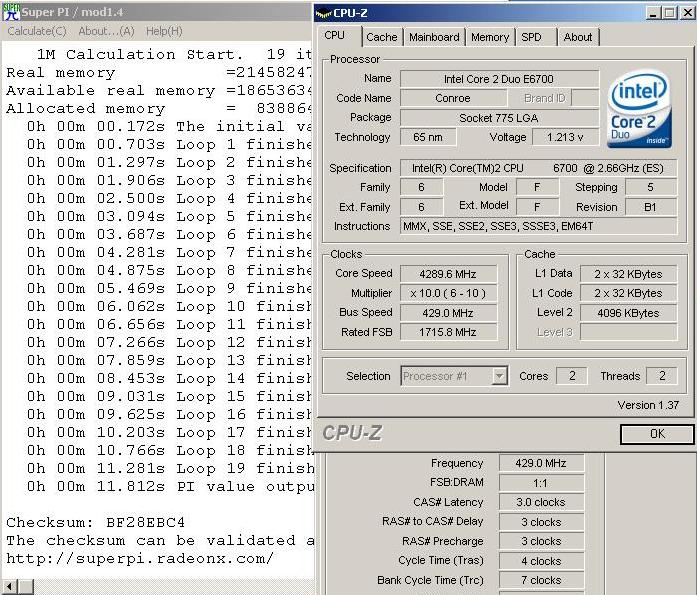Click the 11.812s PI value output line

tap(170, 487)
